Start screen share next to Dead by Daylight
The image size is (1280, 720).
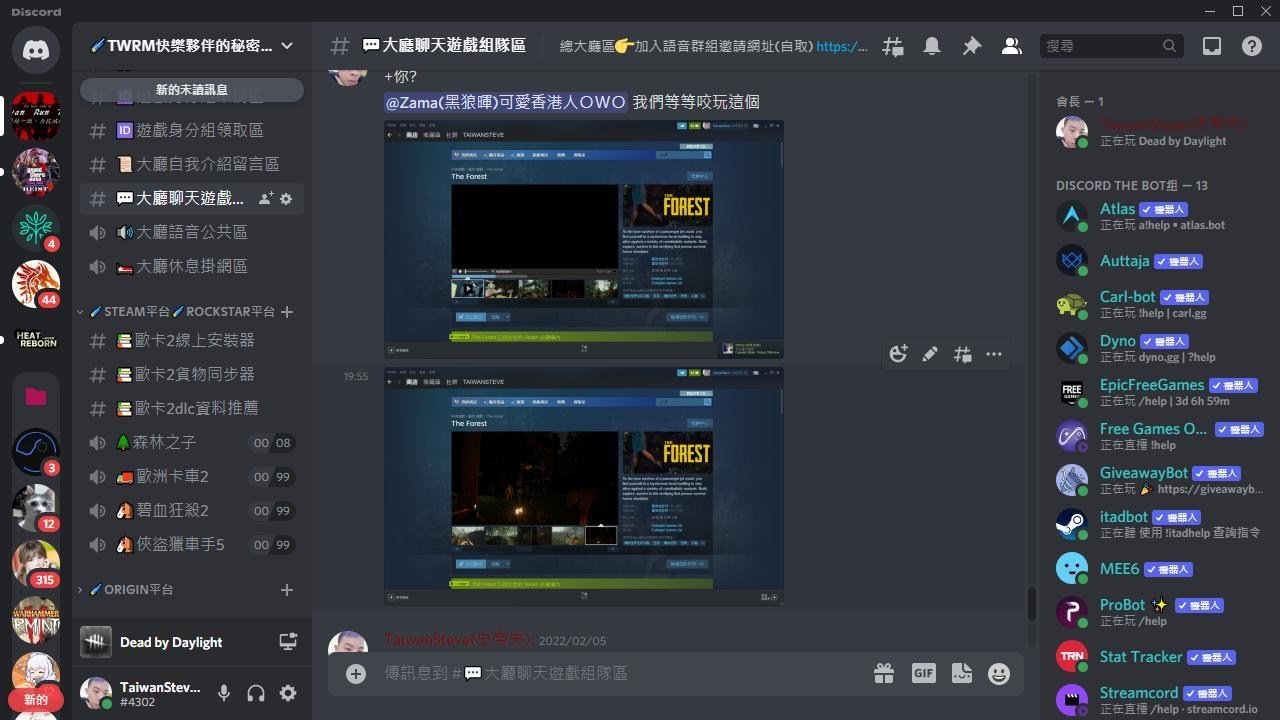click(x=288, y=641)
